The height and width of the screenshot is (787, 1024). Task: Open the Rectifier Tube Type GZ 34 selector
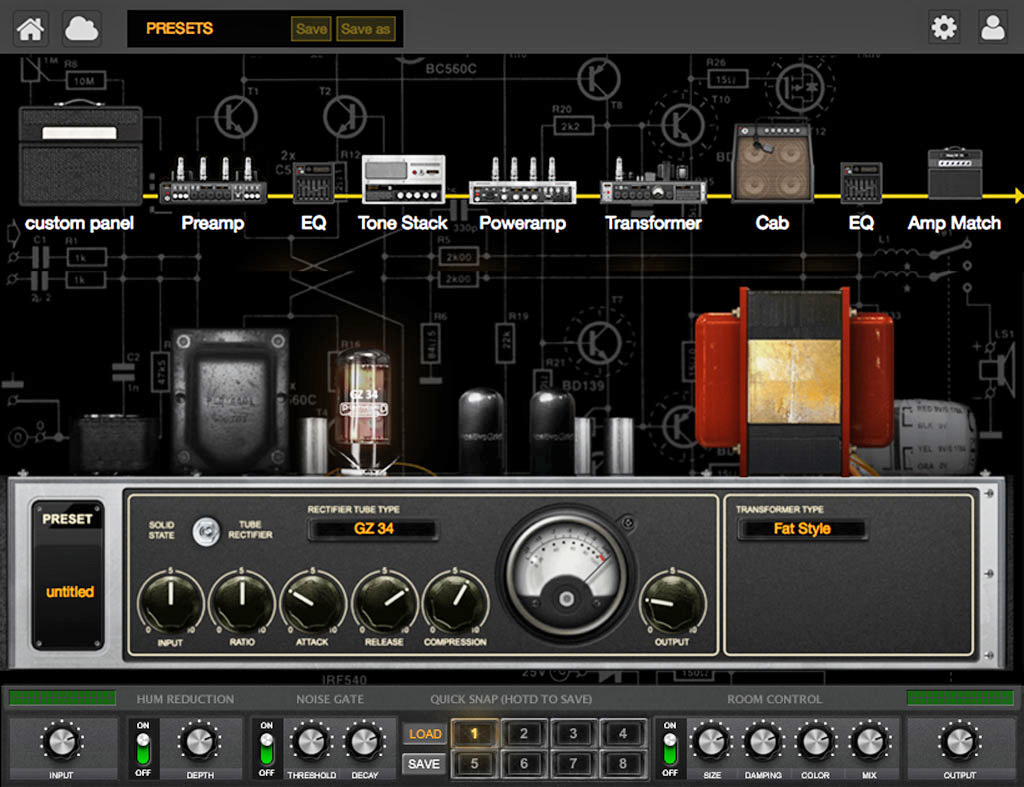click(x=373, y=529)
